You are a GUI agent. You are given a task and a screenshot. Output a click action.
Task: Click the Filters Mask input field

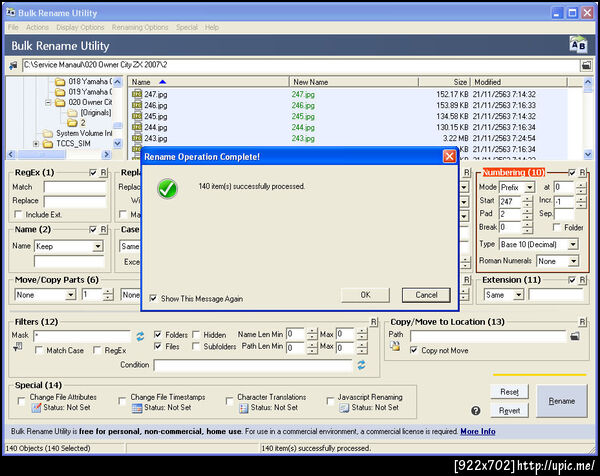click(x=82, y=336)
